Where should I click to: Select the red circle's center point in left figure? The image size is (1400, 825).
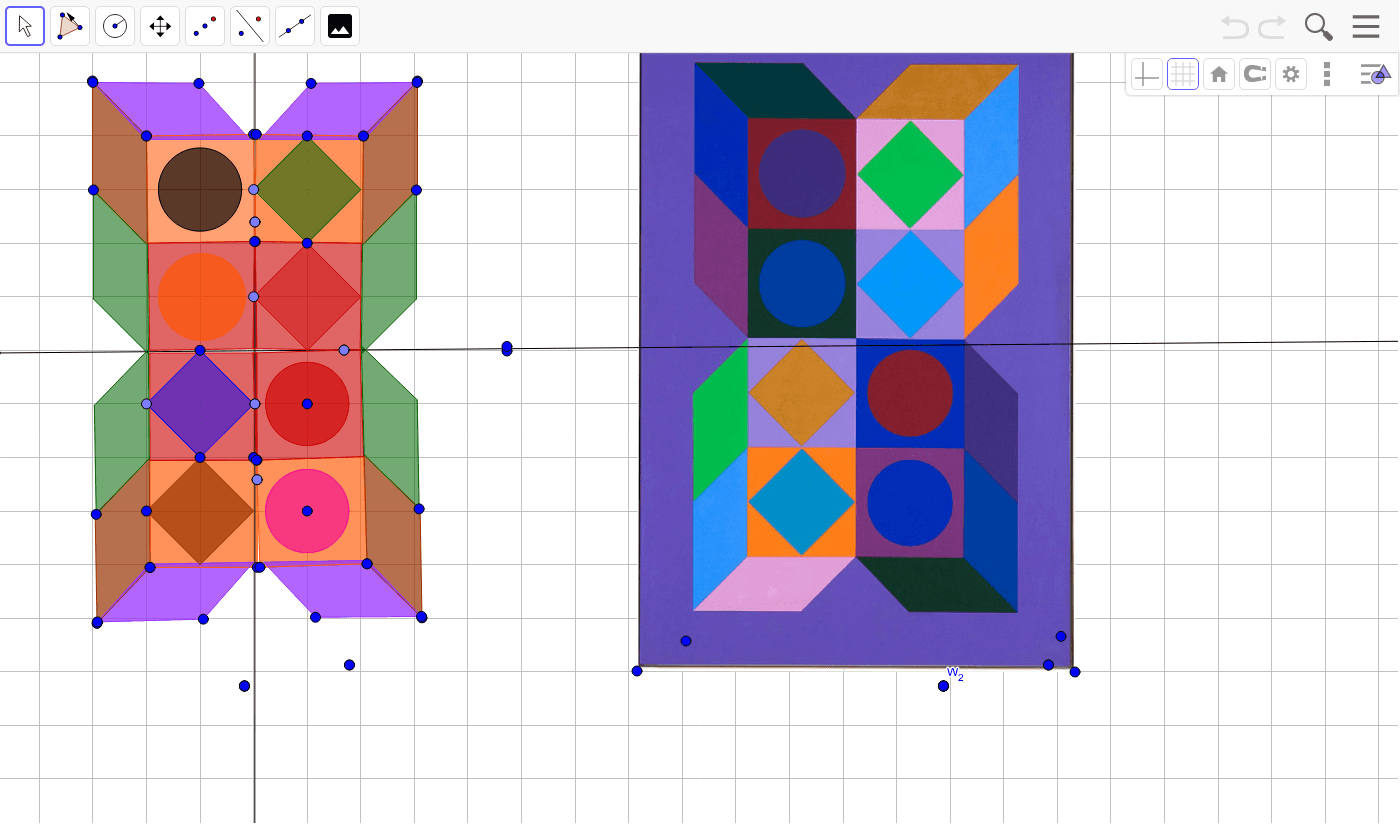(x=307, y=404)
